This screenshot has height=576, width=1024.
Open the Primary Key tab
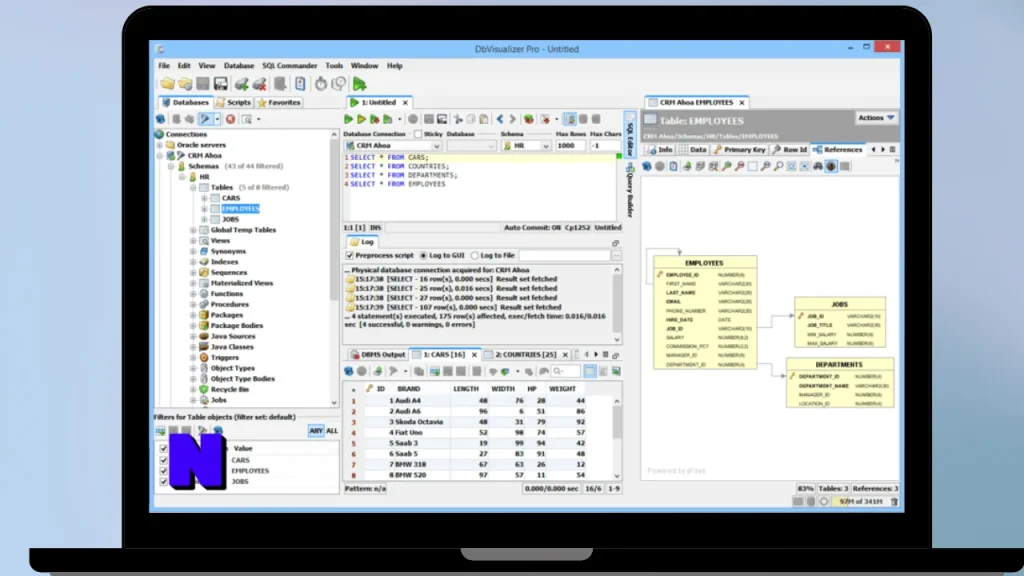[x=739, y=150]
